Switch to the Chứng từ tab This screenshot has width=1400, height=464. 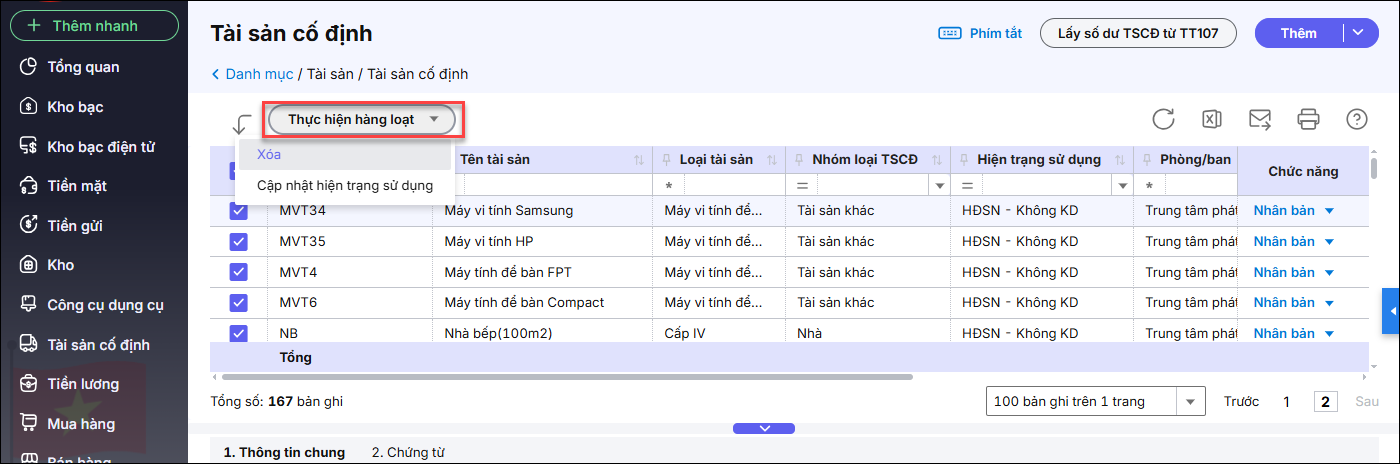(x=407, y=452)
